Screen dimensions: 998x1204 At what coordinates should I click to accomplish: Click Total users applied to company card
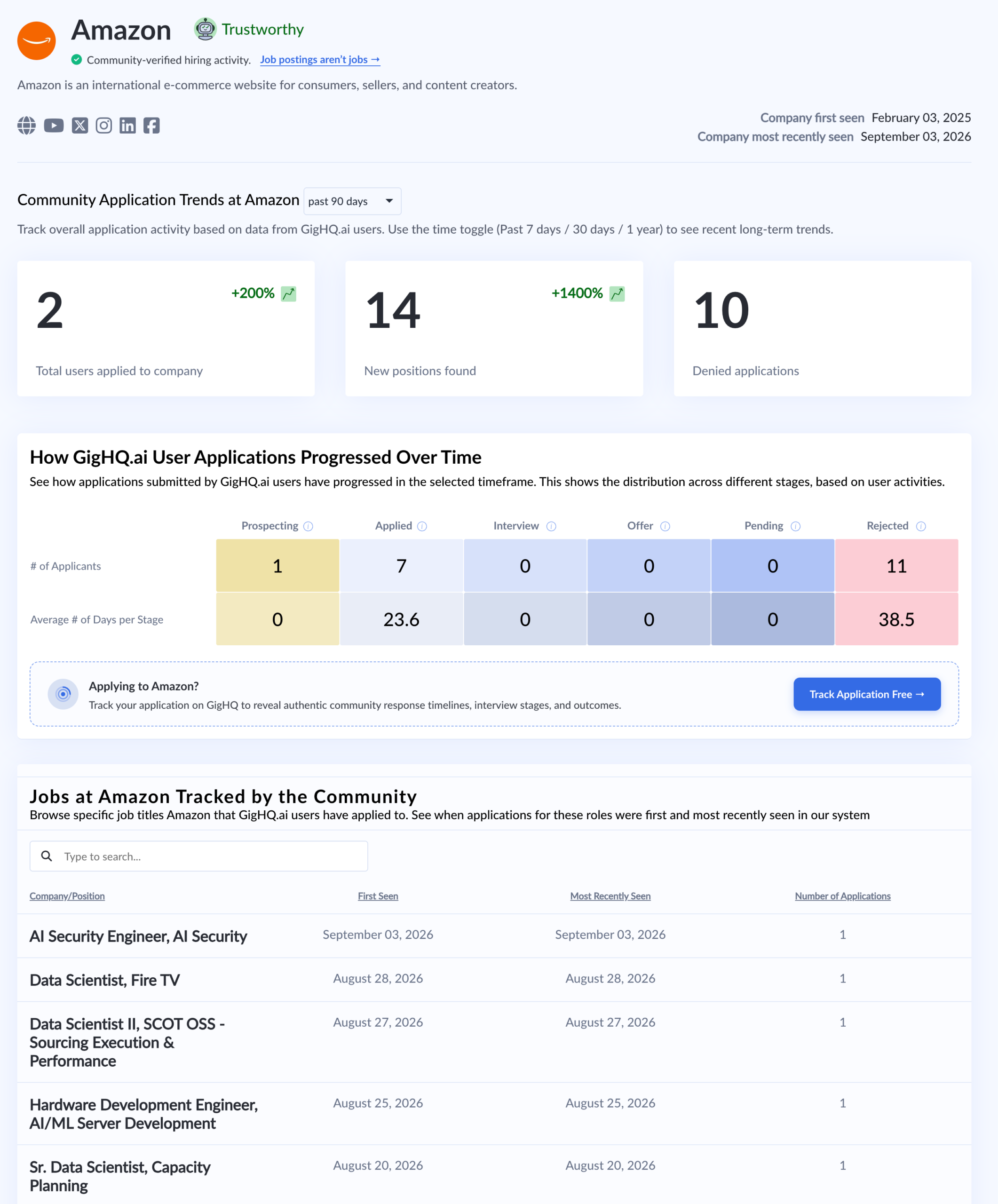point(166,329)
